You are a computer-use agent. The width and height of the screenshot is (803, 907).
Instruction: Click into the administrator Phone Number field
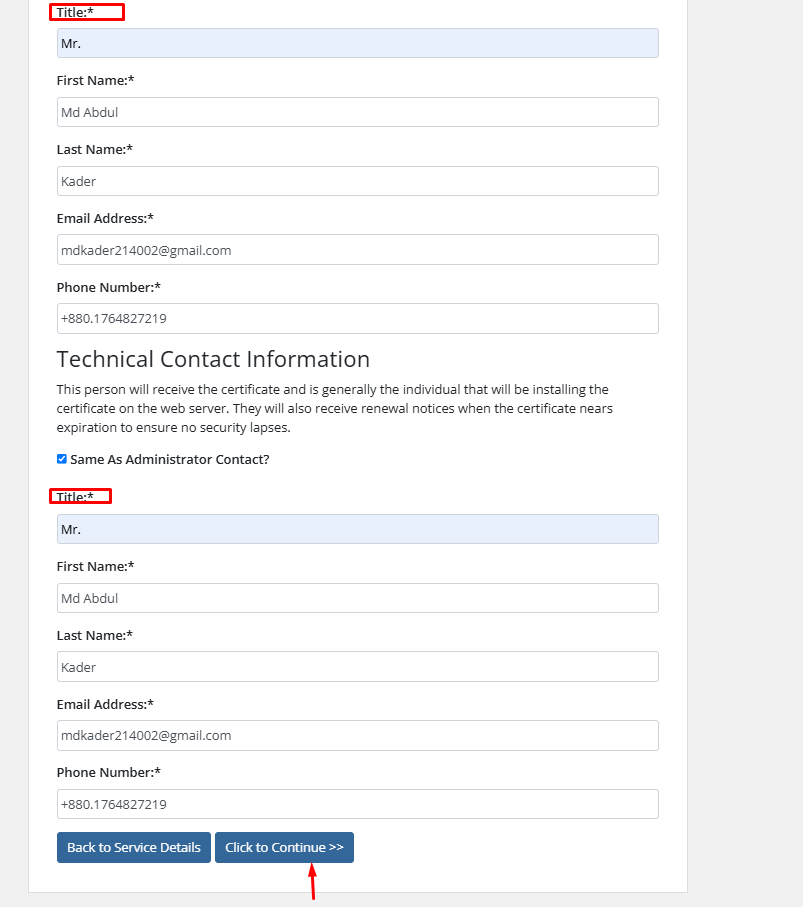click(x=357, y=319)
